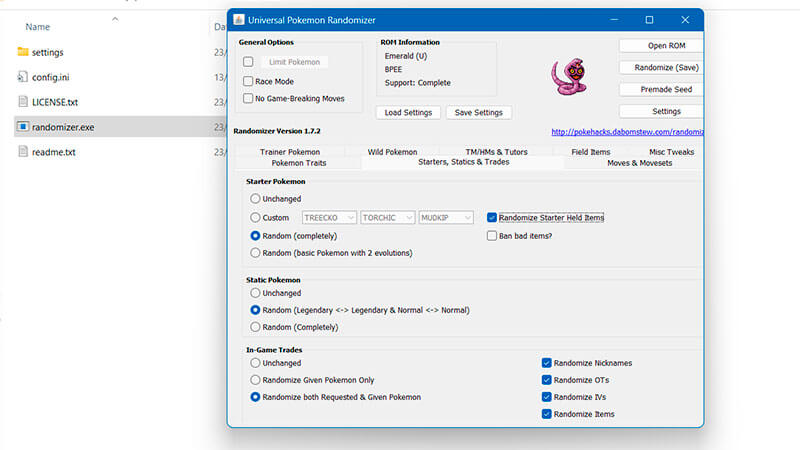
Task: Select randomizer.exe file name
Action: (x=63, y=127)
